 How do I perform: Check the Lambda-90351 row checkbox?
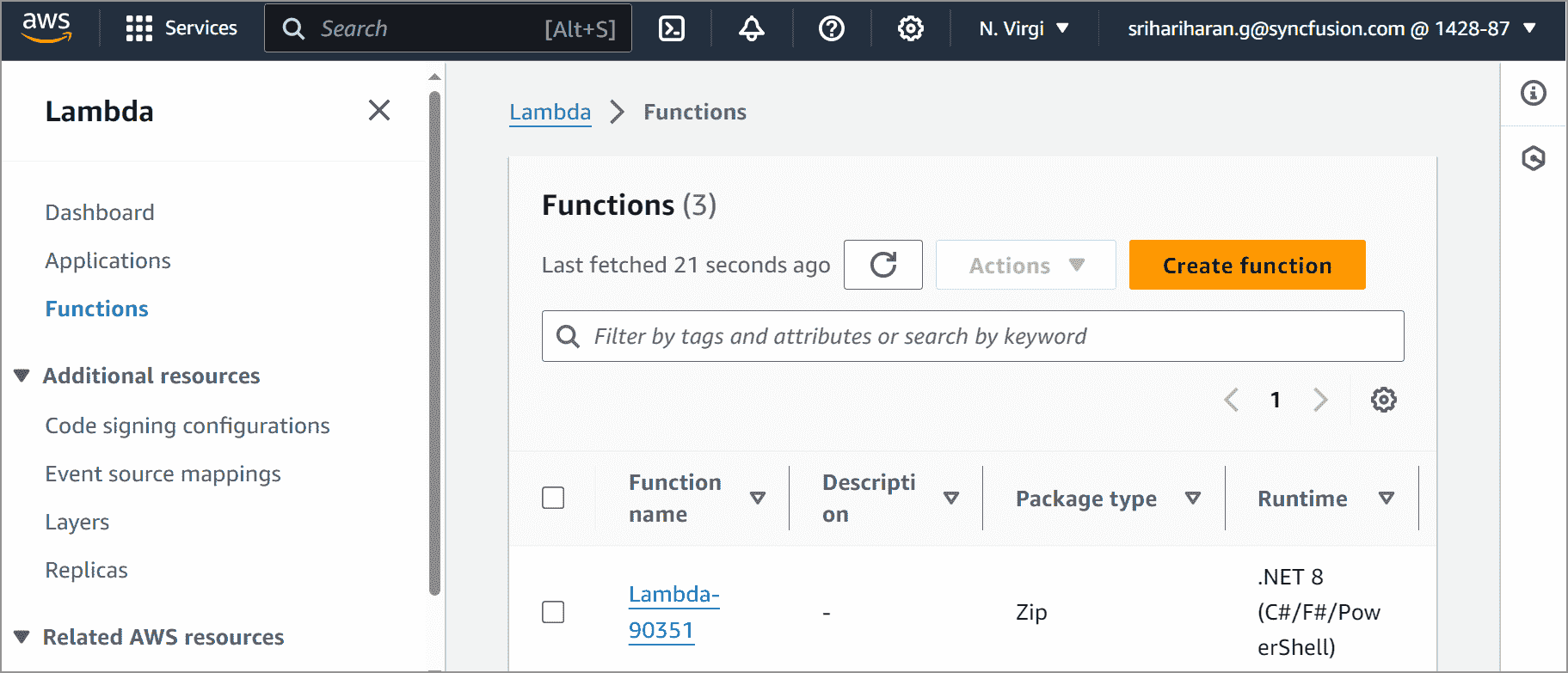click(x=553, y=612)
